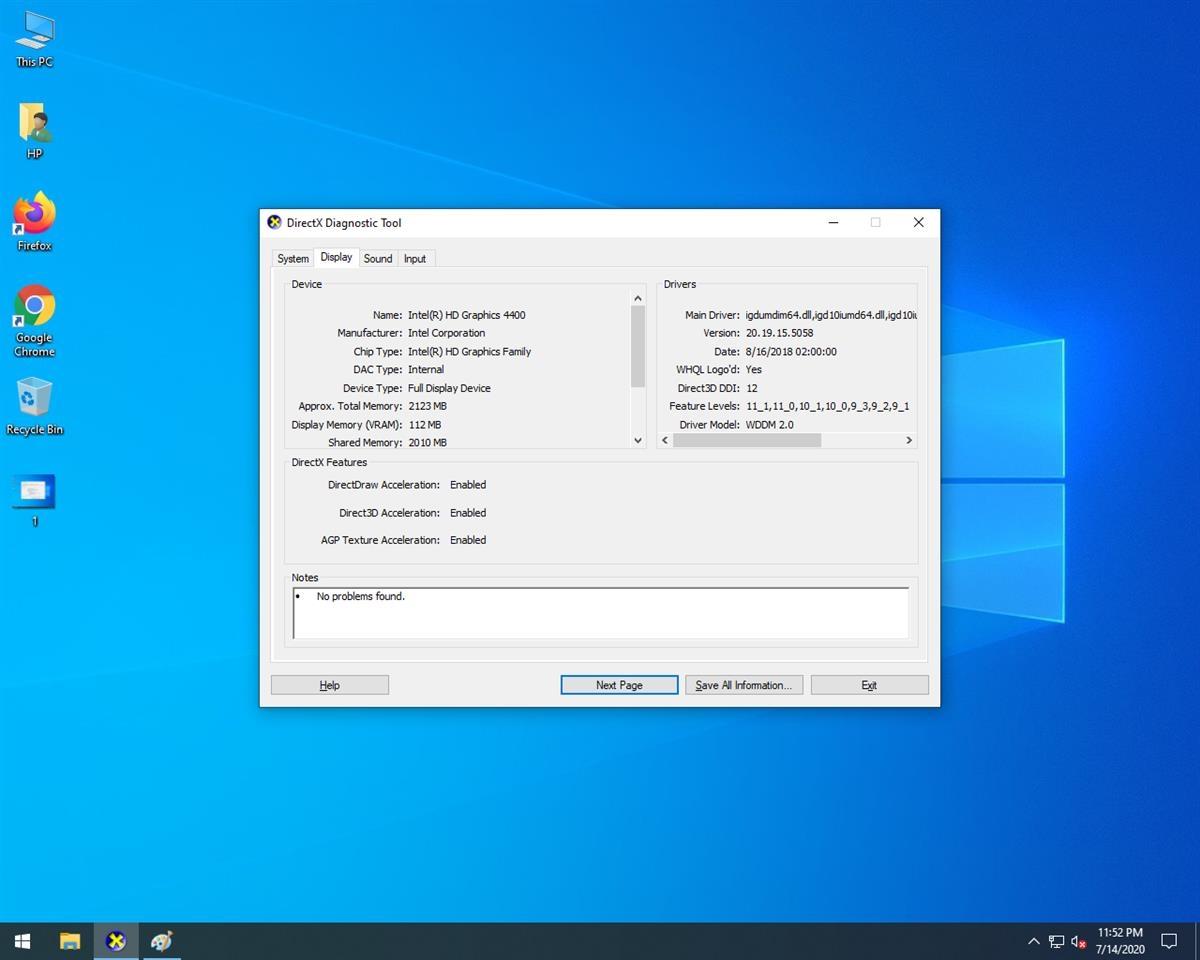Click the Exit button
1200x960 pixels.
(x=870, y=685)
